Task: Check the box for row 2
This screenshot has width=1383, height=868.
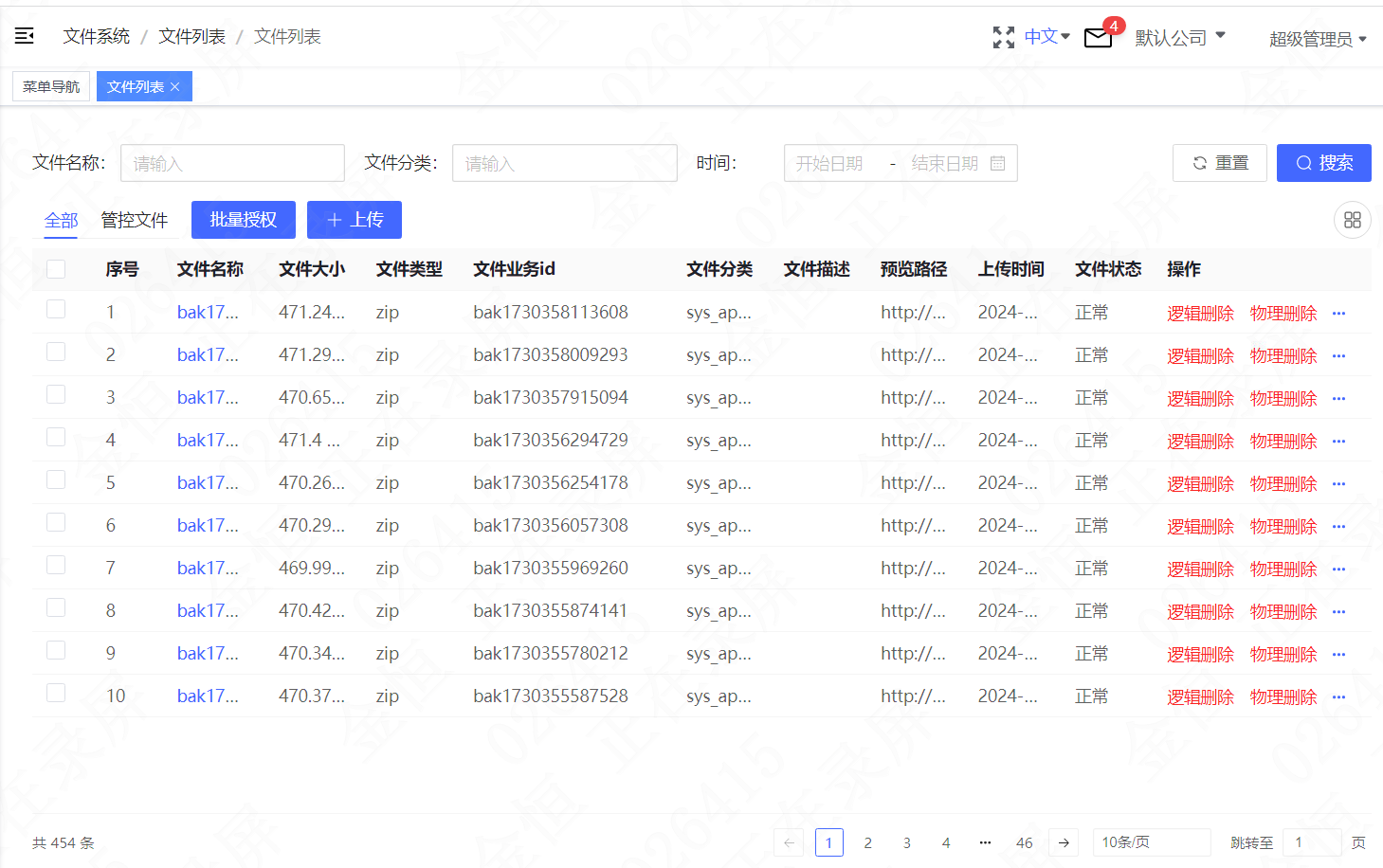Action: coord(56,352)
